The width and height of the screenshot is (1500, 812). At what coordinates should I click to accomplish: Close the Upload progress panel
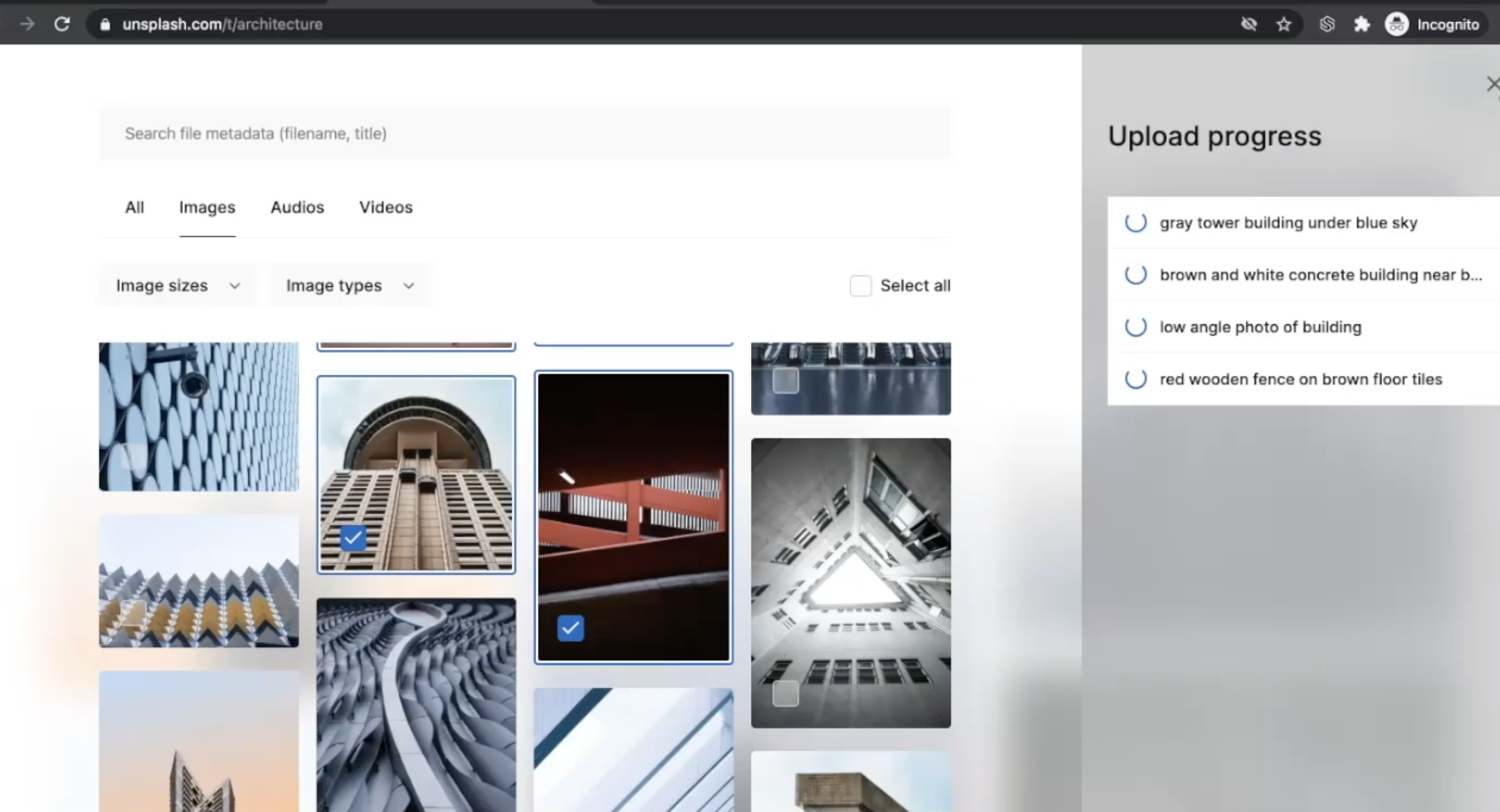pyautogui.click(x=1492, y=84)
